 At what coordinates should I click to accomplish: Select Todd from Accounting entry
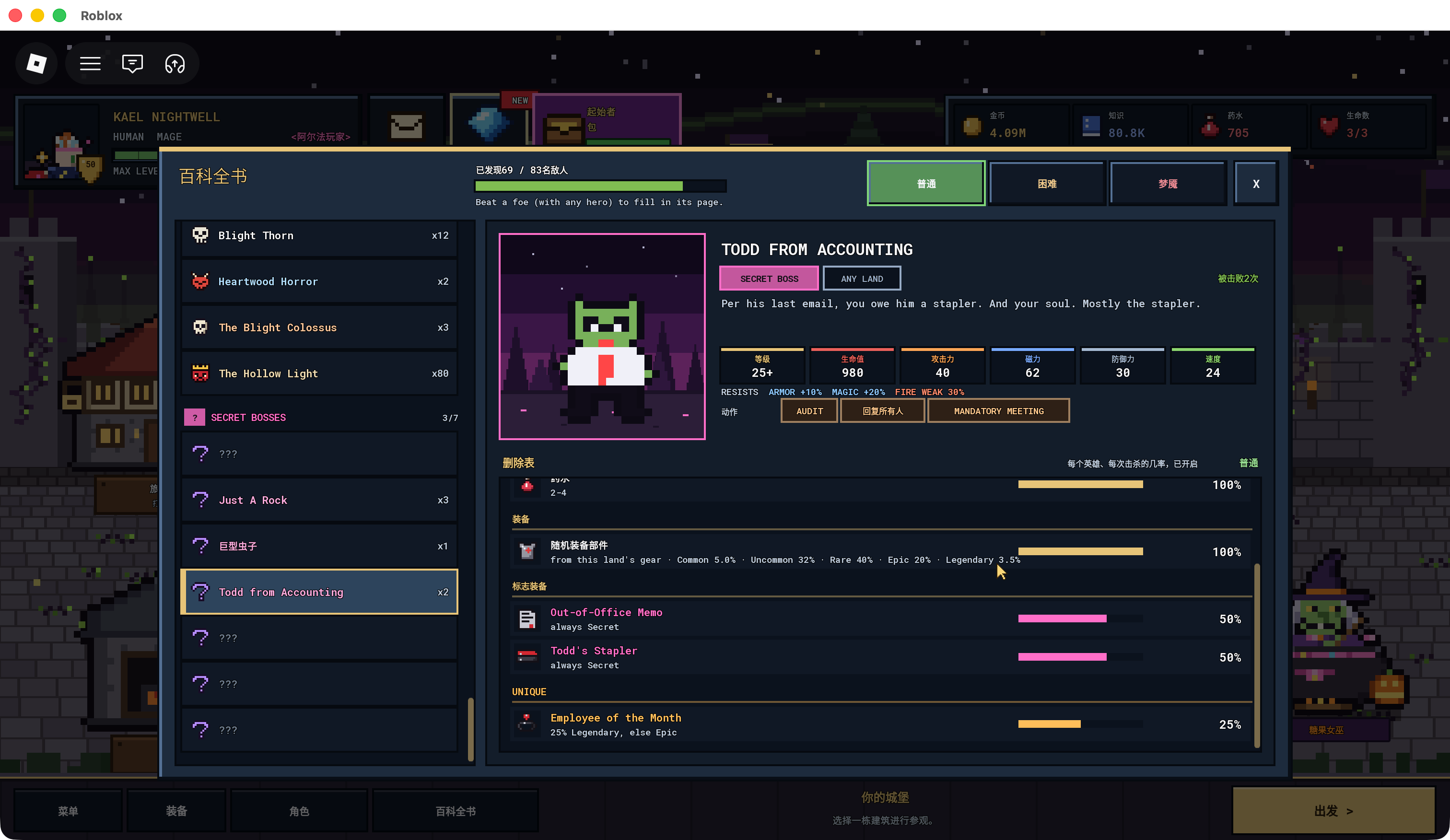[319, 592]
